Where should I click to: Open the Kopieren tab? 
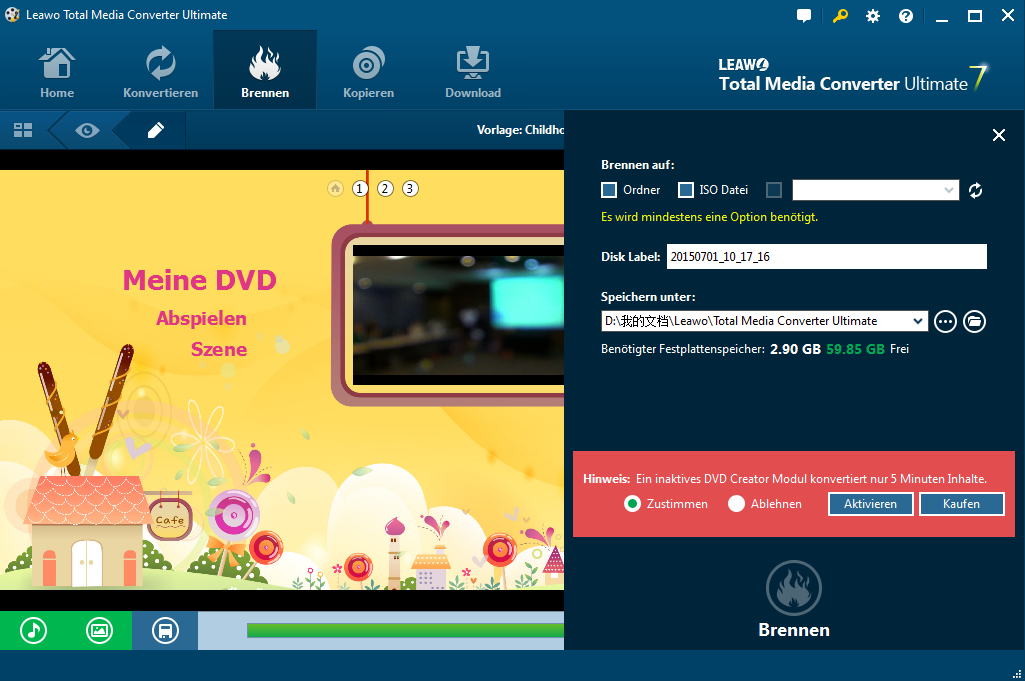coord(368,72)
